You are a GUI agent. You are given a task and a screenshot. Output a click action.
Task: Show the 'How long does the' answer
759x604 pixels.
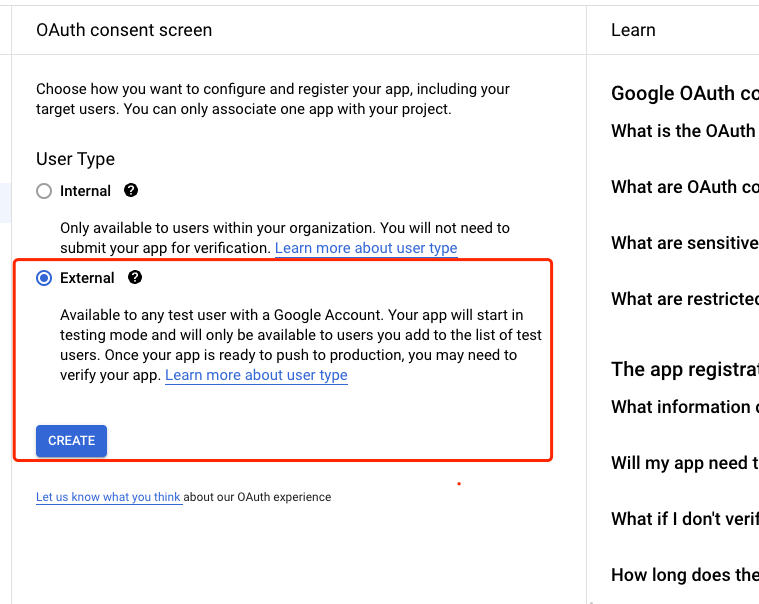pos(684,575)
